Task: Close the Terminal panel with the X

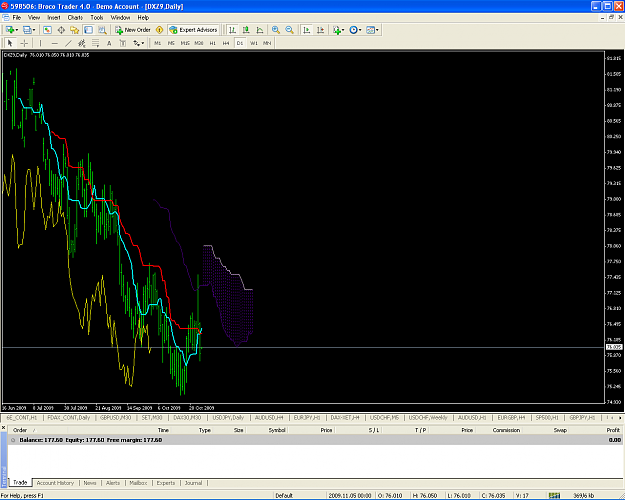Action: [x=4, y=428]
